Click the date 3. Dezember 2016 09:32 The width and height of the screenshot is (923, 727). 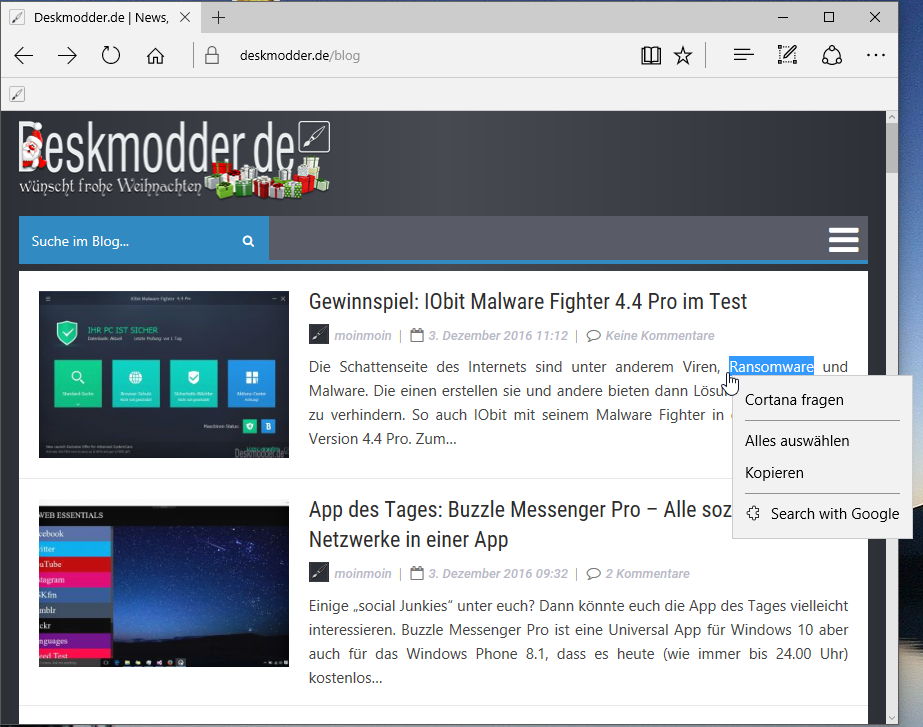[498, 573]
